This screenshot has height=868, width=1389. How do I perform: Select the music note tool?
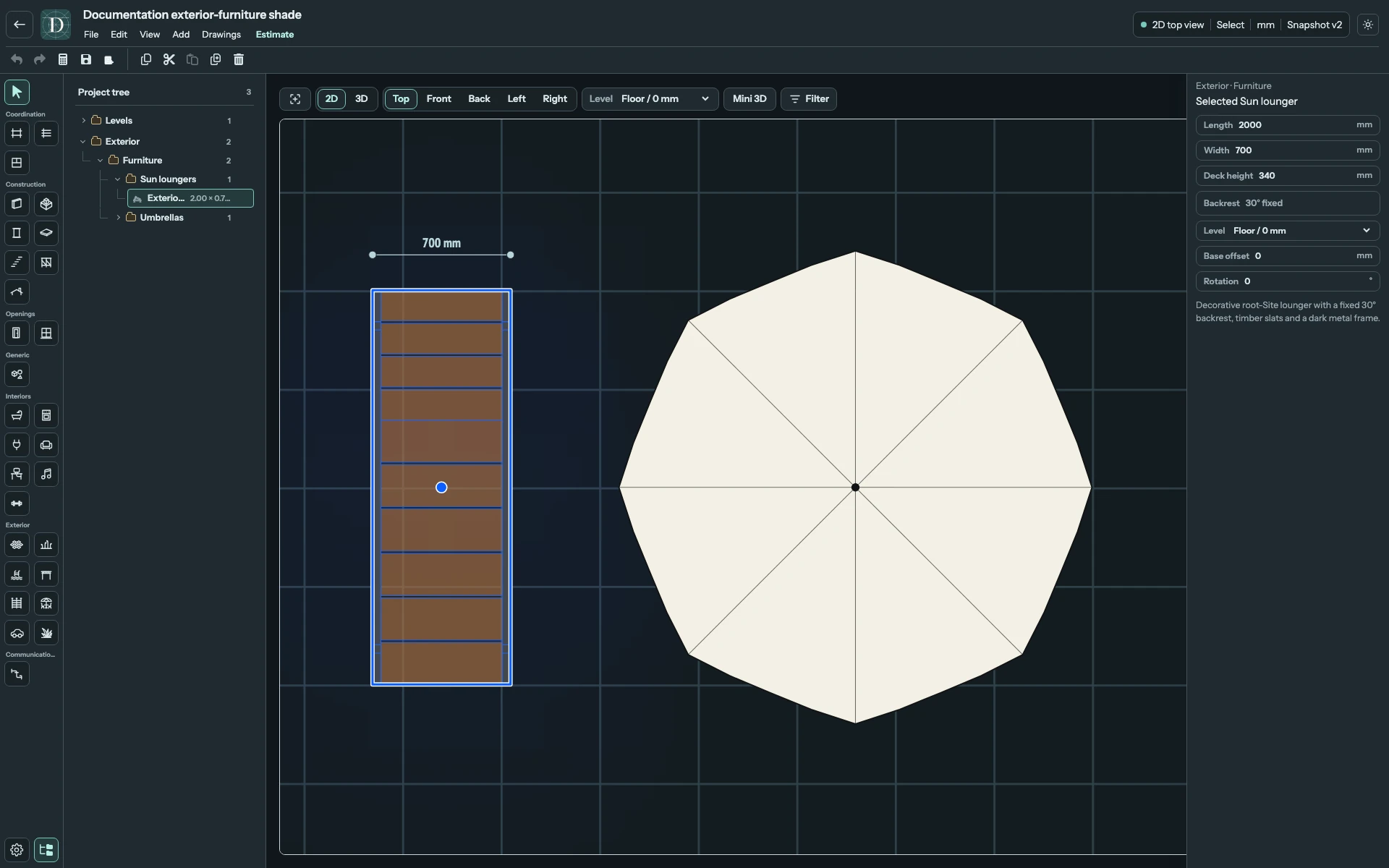pos(46,474)
